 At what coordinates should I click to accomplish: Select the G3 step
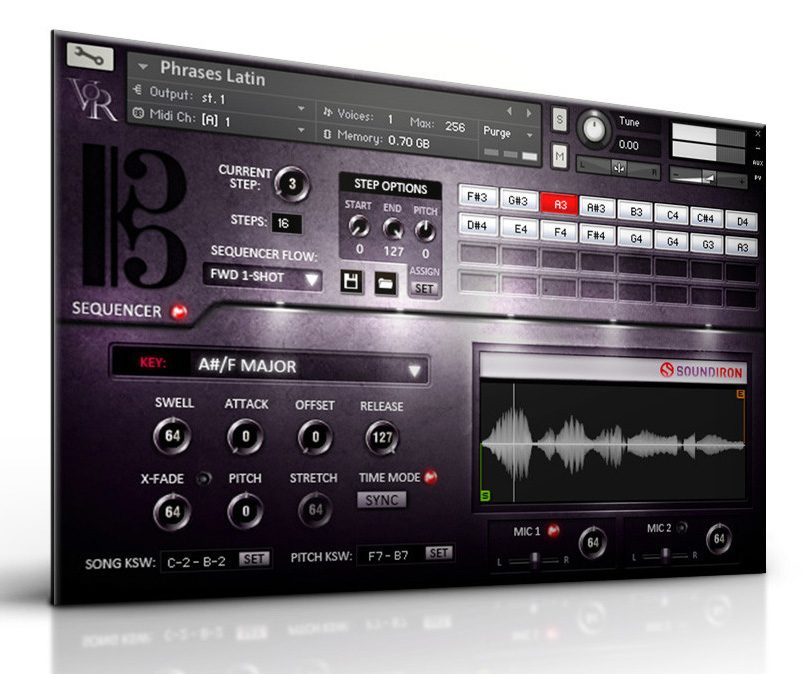[708, 244]
